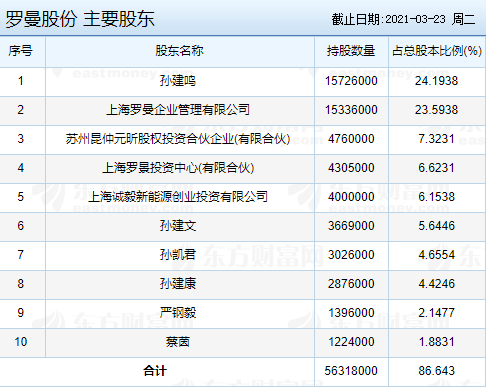Click the 股东名称 column header
This screenshot has height=390, width=486.
pyautogui.click(x=179, y=51)
